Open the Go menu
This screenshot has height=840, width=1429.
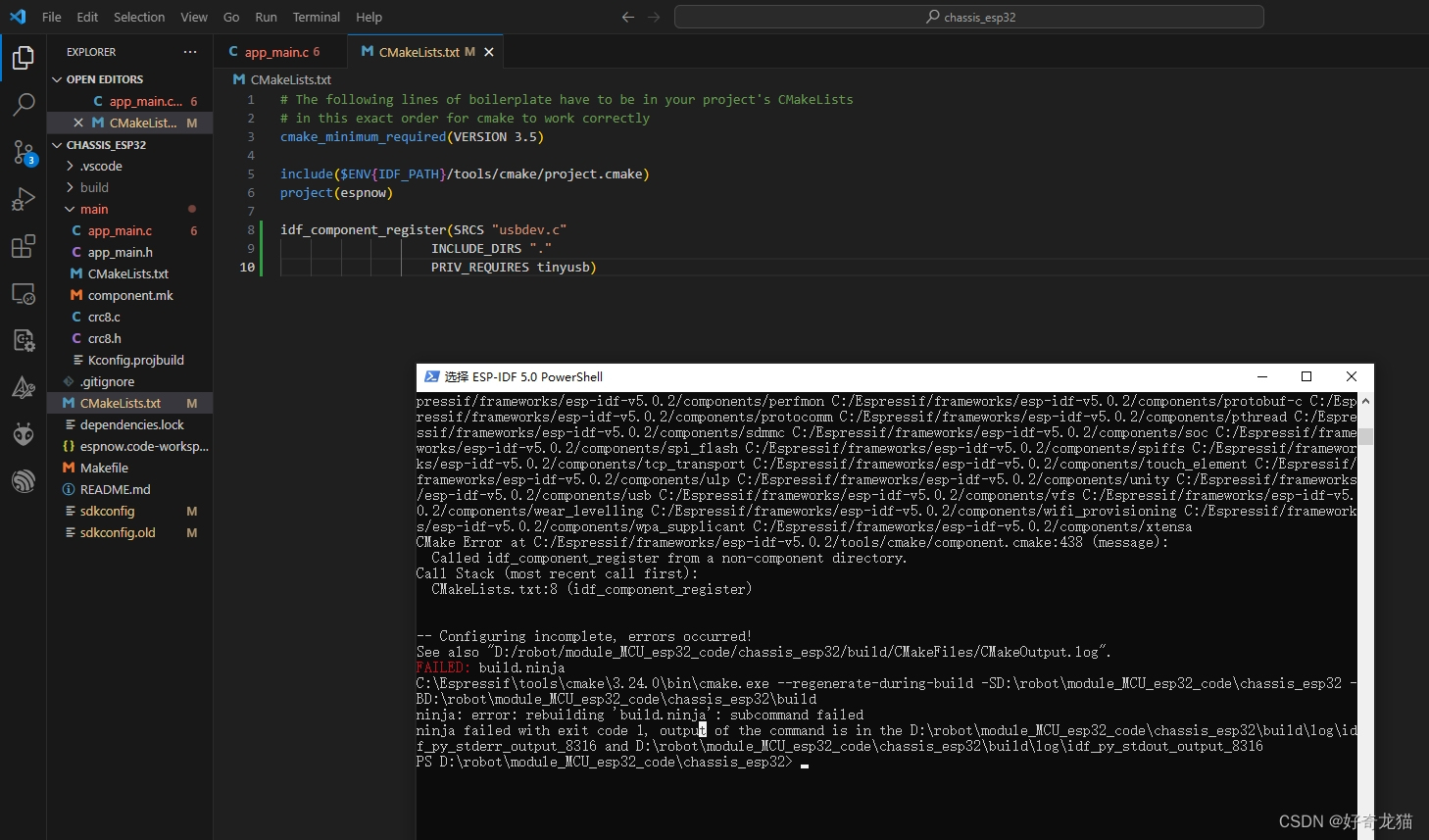[231, 17]
